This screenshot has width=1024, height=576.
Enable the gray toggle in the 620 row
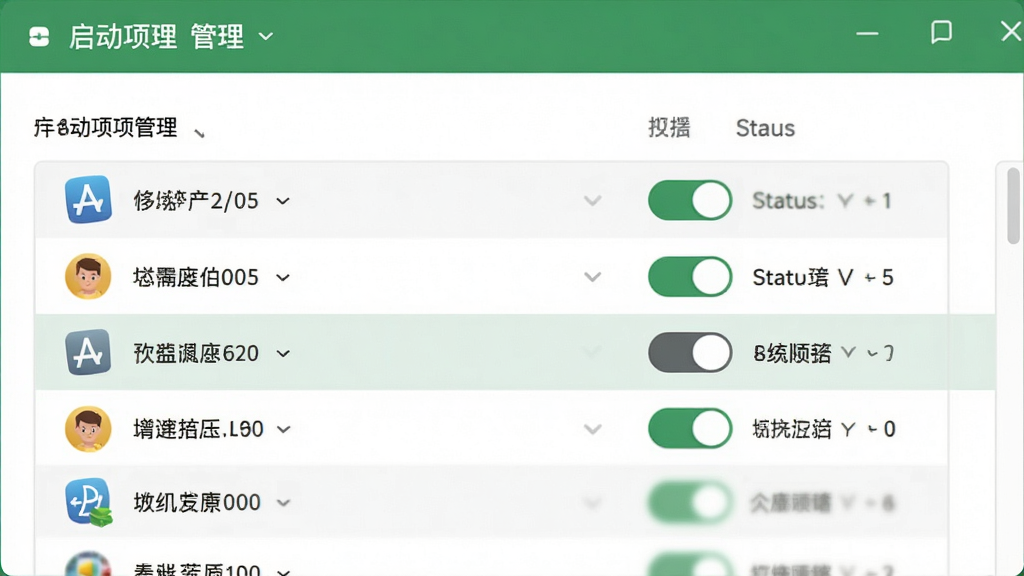[x=690, y=353]
